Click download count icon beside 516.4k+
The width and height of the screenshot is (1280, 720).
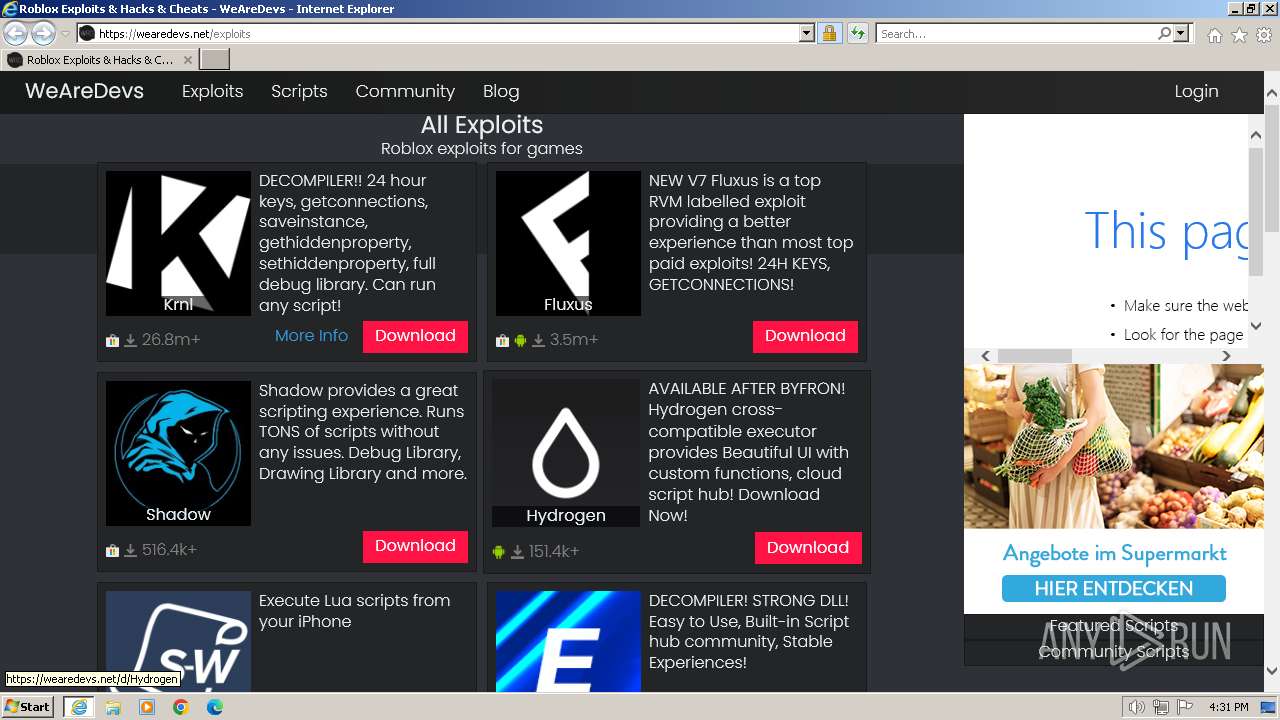pos(130,550)
